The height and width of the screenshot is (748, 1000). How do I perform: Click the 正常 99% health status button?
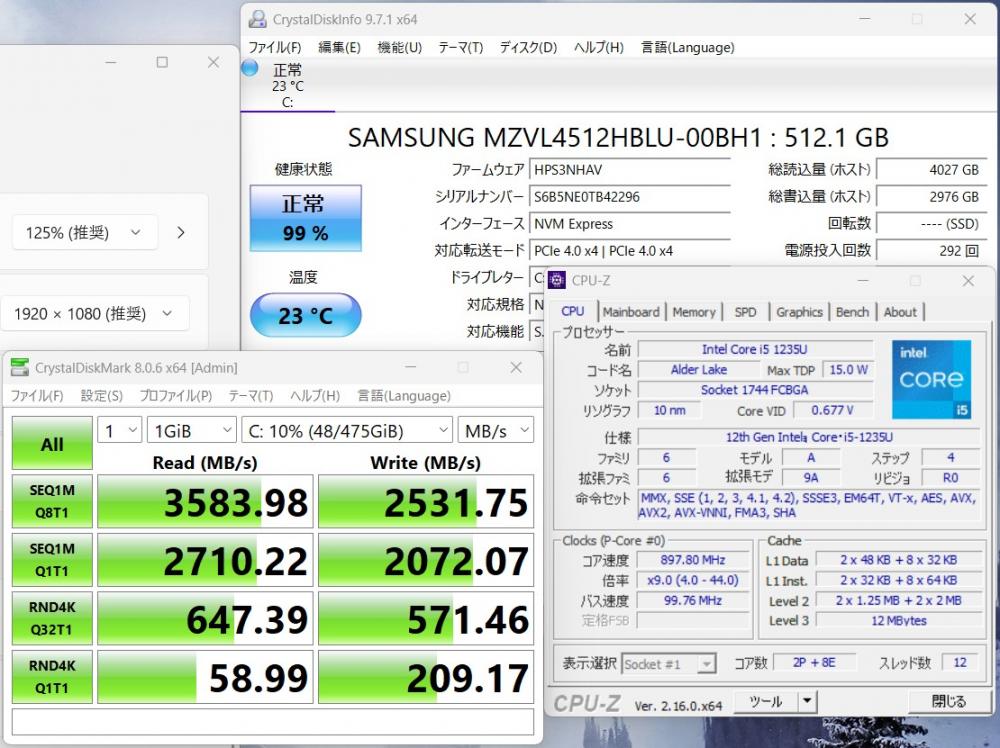[305, 217]
